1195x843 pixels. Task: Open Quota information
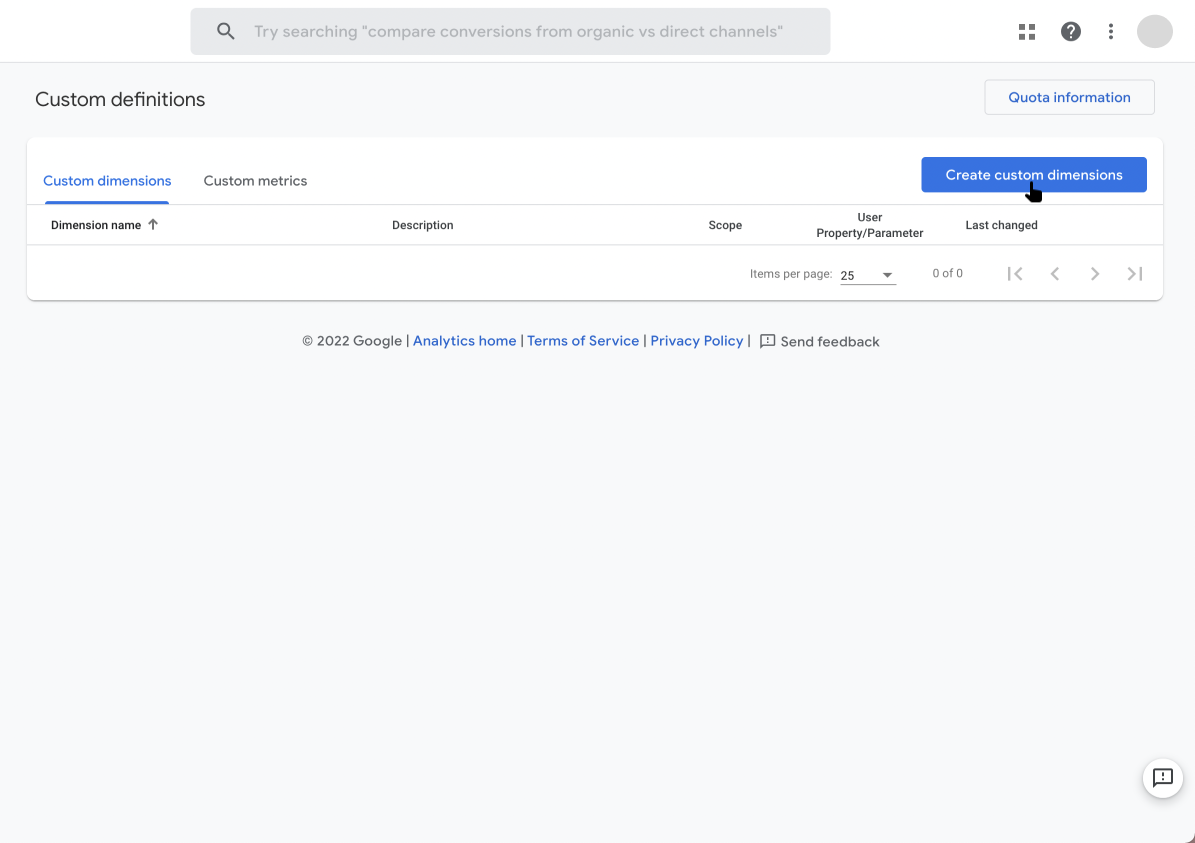[x=1069, y=97]
